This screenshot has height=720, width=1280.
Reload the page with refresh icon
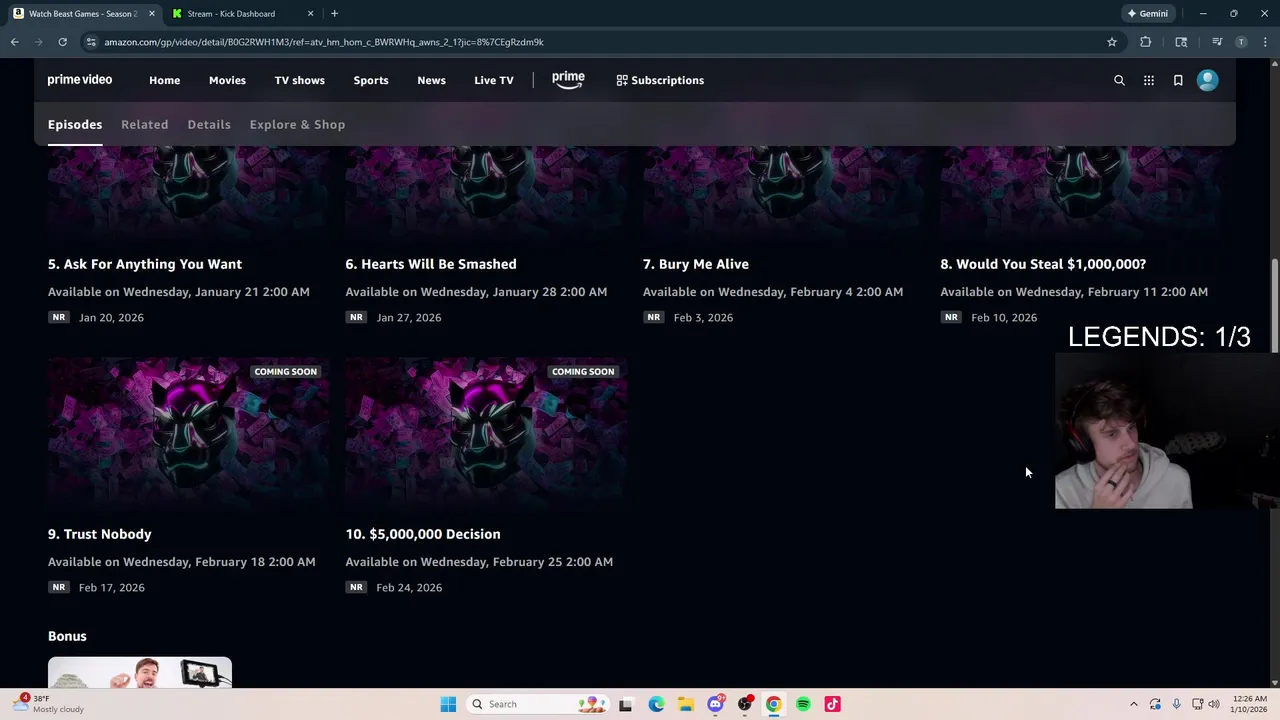point(62,42)
